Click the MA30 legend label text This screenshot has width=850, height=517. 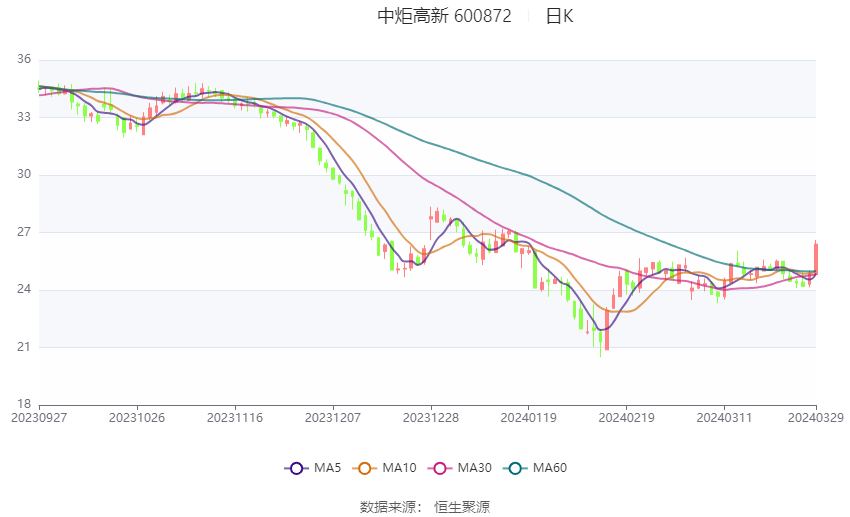tap(474, 468)
